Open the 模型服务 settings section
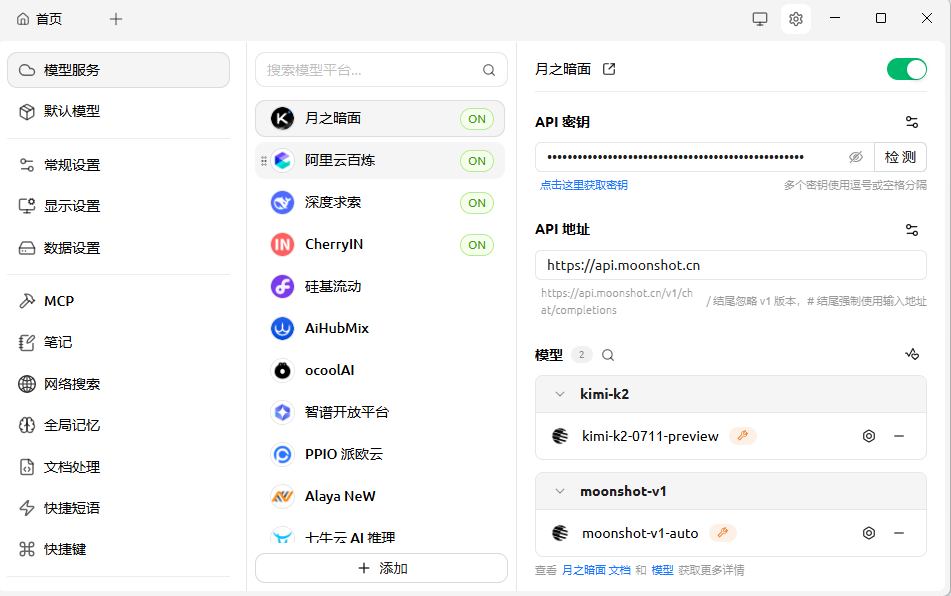Image resolution: width=951 pixels, height=596 pixels. (x=118, y=70)
